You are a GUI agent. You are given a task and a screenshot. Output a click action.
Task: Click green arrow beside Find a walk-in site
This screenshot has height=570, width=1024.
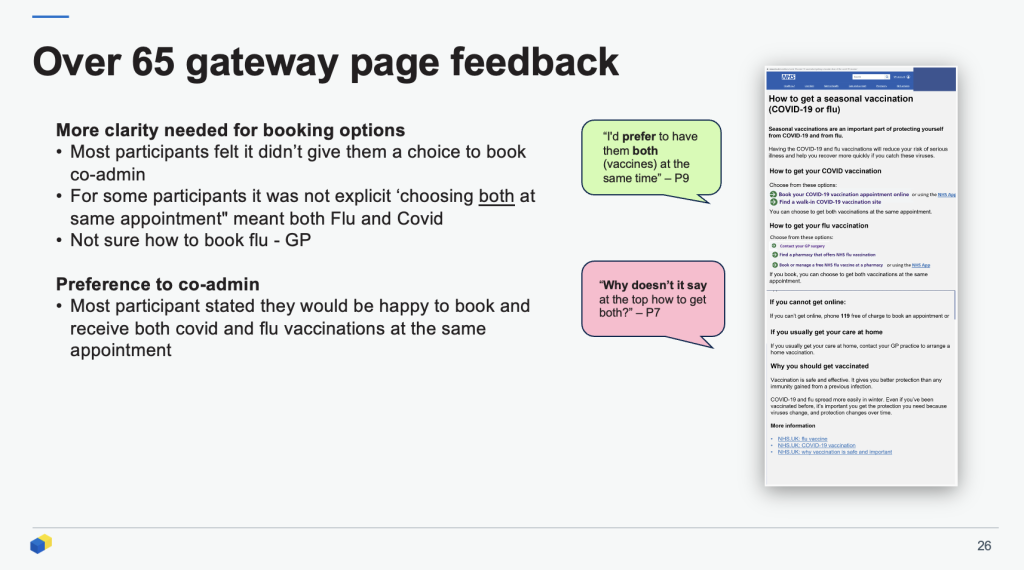pos(772,202)
